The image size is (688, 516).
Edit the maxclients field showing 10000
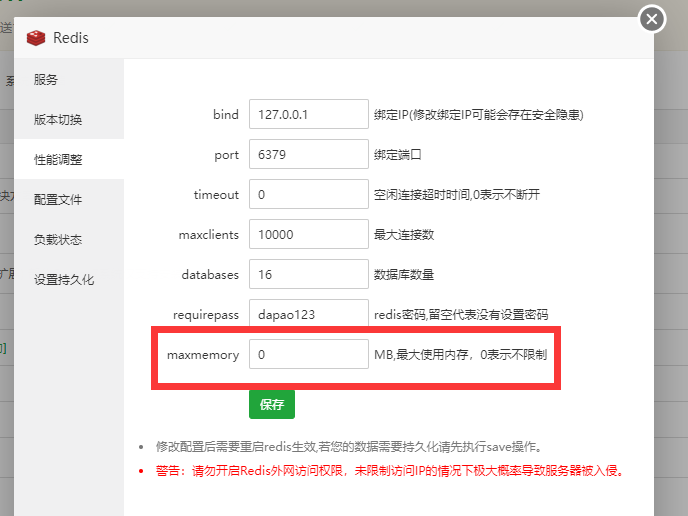point(309,234)
